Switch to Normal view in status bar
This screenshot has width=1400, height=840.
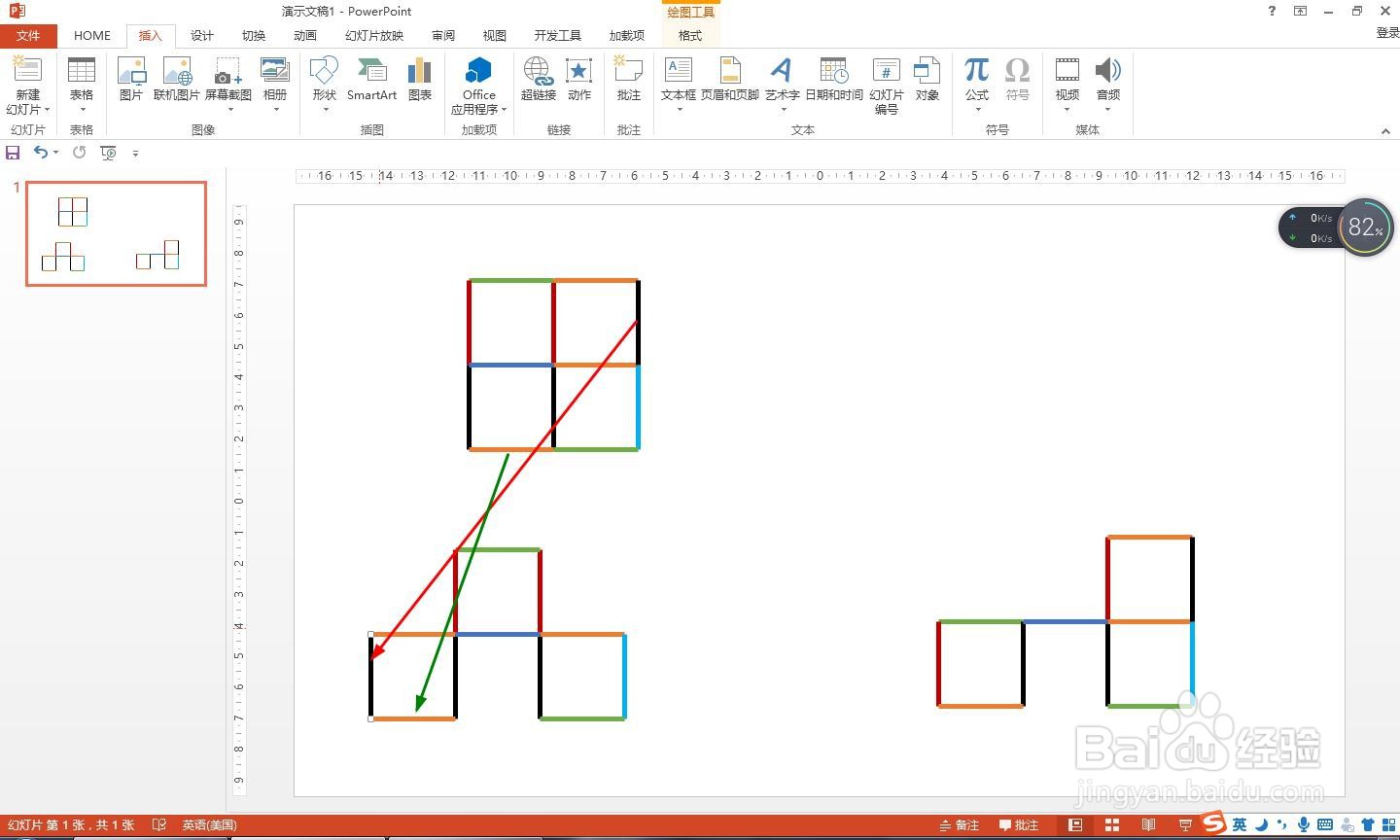pyautogui.click(x=1074, y=824)
